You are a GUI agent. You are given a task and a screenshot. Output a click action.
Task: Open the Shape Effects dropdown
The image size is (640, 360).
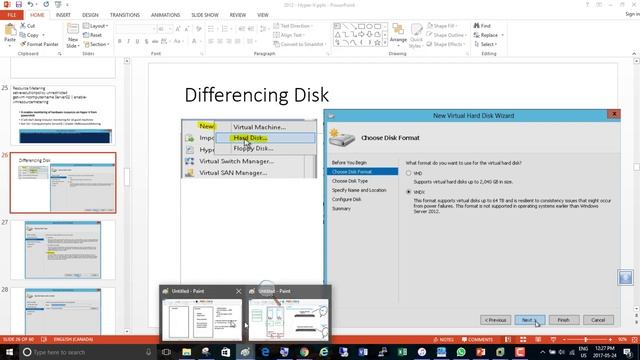446,44
